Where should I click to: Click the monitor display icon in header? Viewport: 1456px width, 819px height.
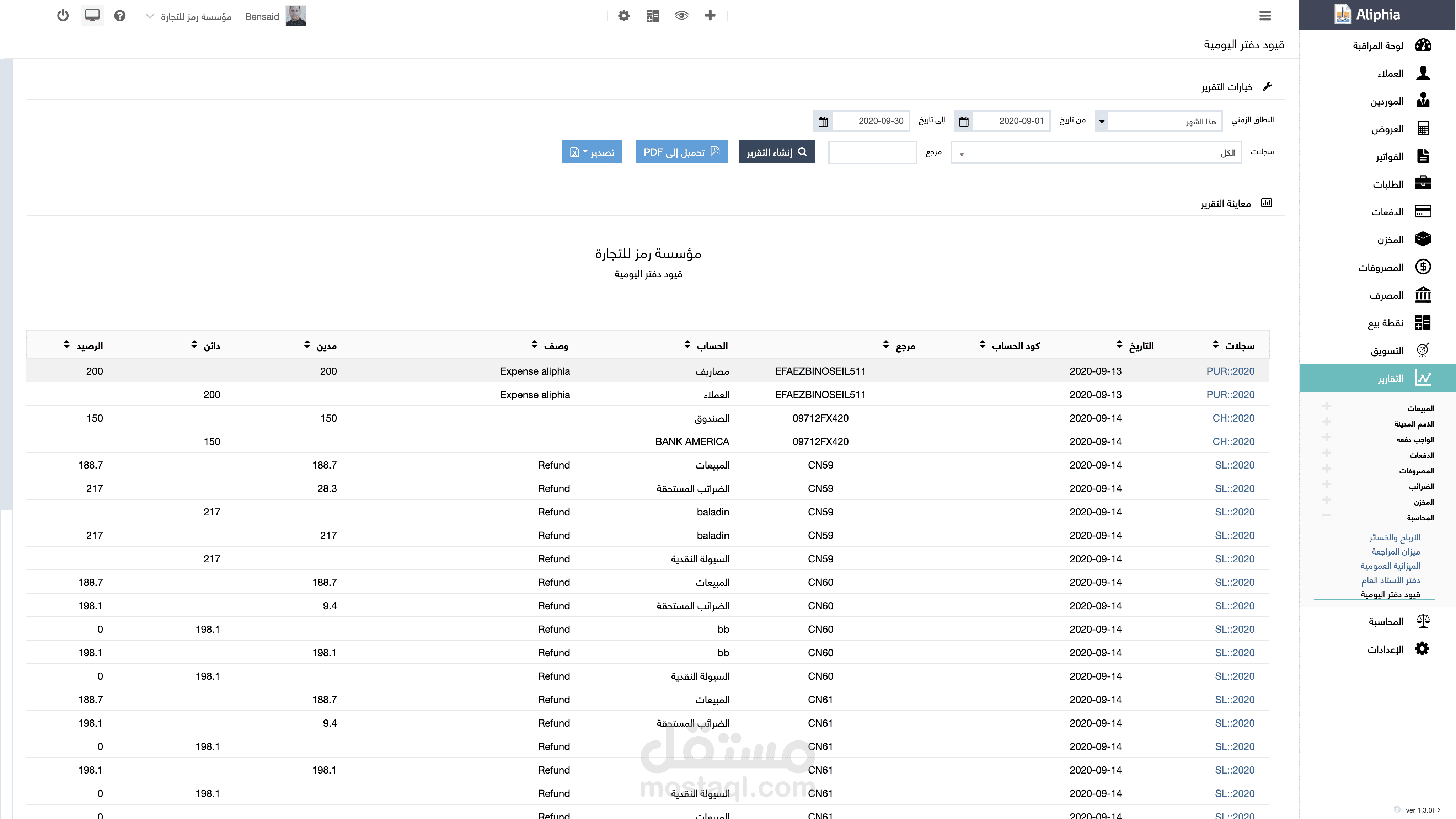pyautogui.click(x=92, y=16)
